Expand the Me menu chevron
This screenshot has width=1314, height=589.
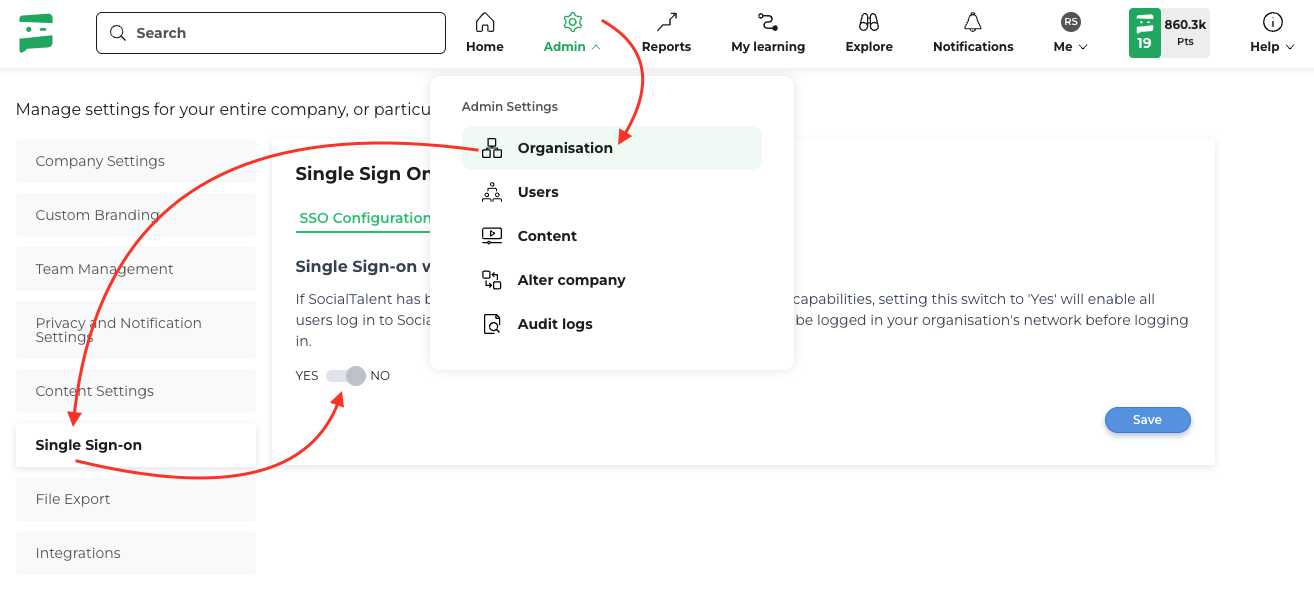point(1083,47)
